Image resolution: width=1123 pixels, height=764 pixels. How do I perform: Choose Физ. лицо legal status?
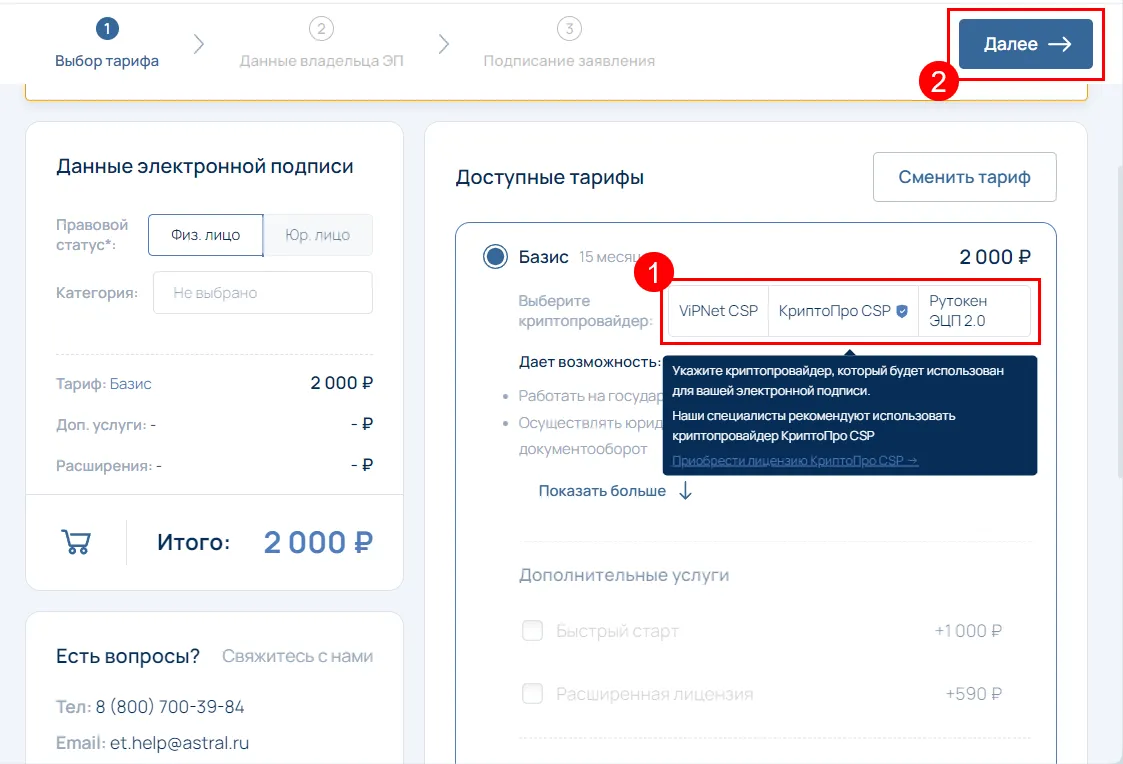click(x=205, y=235)
